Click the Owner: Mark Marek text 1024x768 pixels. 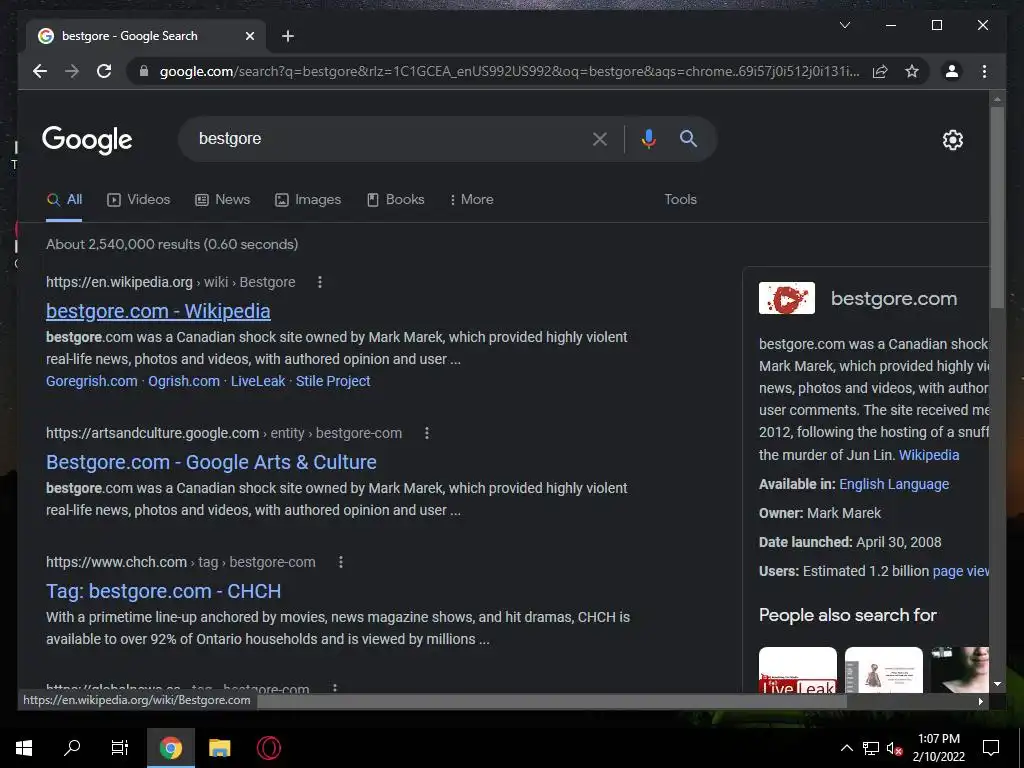coord(820,513)
